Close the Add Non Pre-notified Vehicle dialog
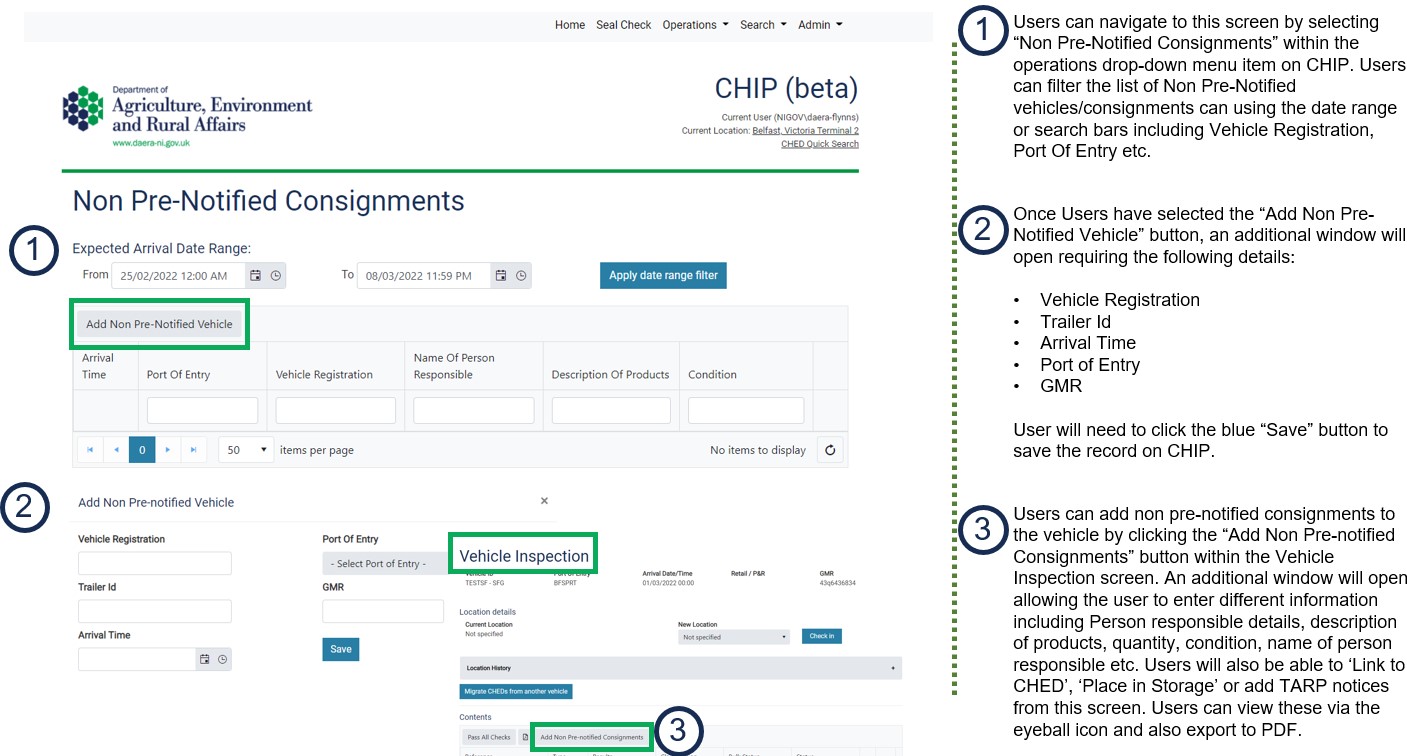 coord(544,501)
